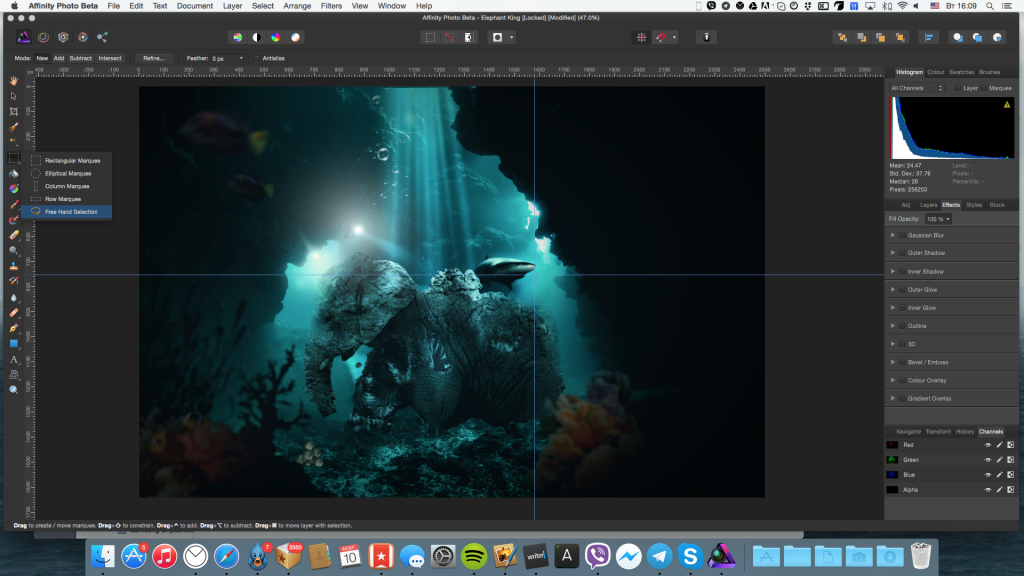Choose Elliptical Marquee from the flyout
Screen dimensions: 1024x576
click(67, 173)
